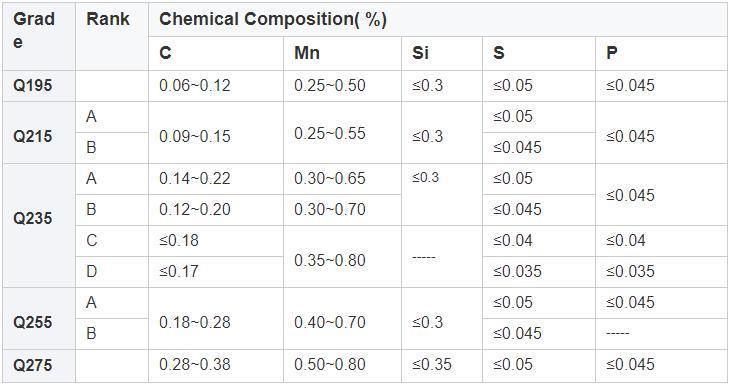Select the ≤0.35 silicon cell for Q275
732x386 pixels.
(442, 365)
